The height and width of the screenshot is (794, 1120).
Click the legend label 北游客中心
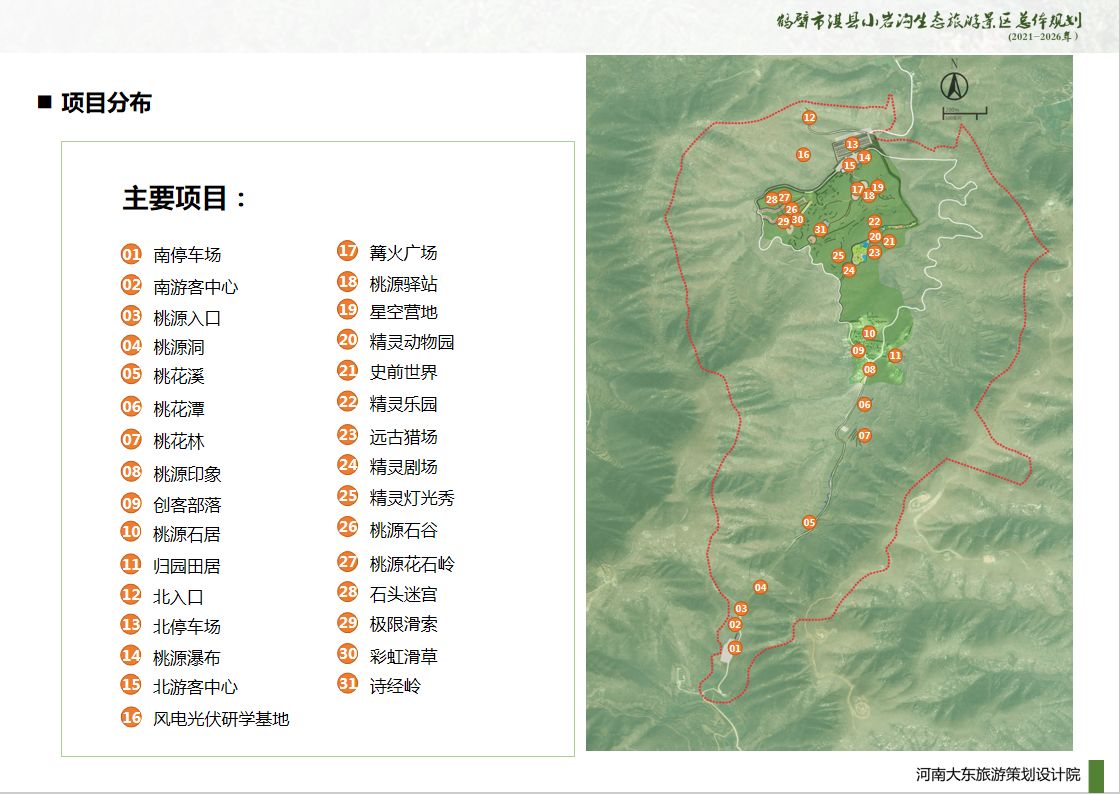tap(196, 687)
